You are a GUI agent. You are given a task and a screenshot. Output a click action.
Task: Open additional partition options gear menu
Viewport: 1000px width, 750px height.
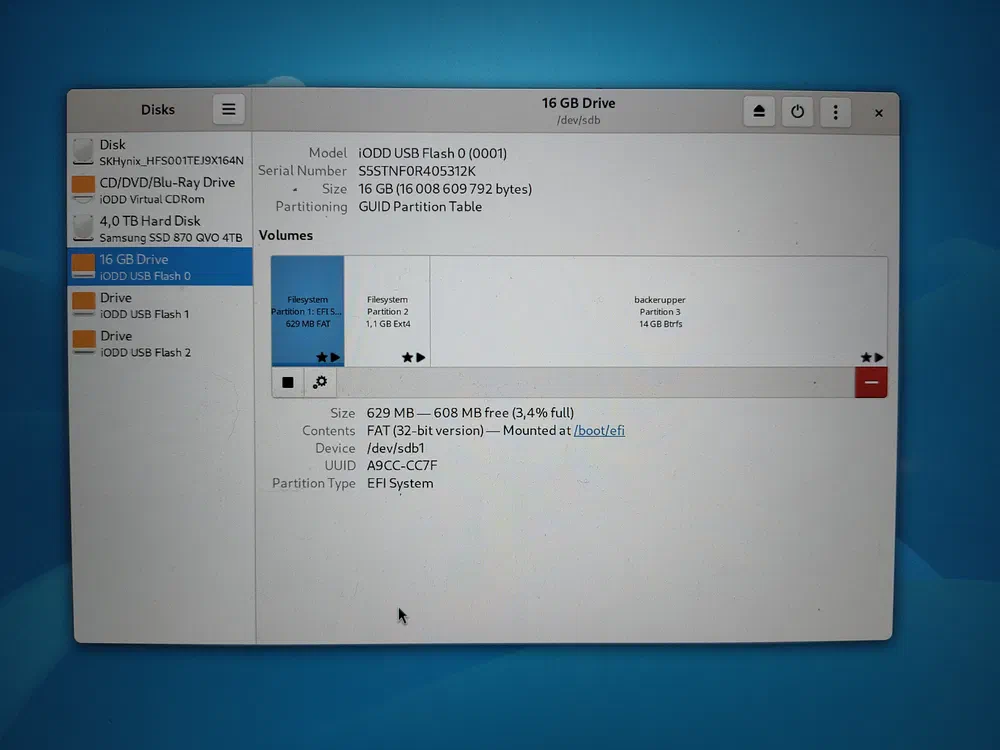point(320,382)
